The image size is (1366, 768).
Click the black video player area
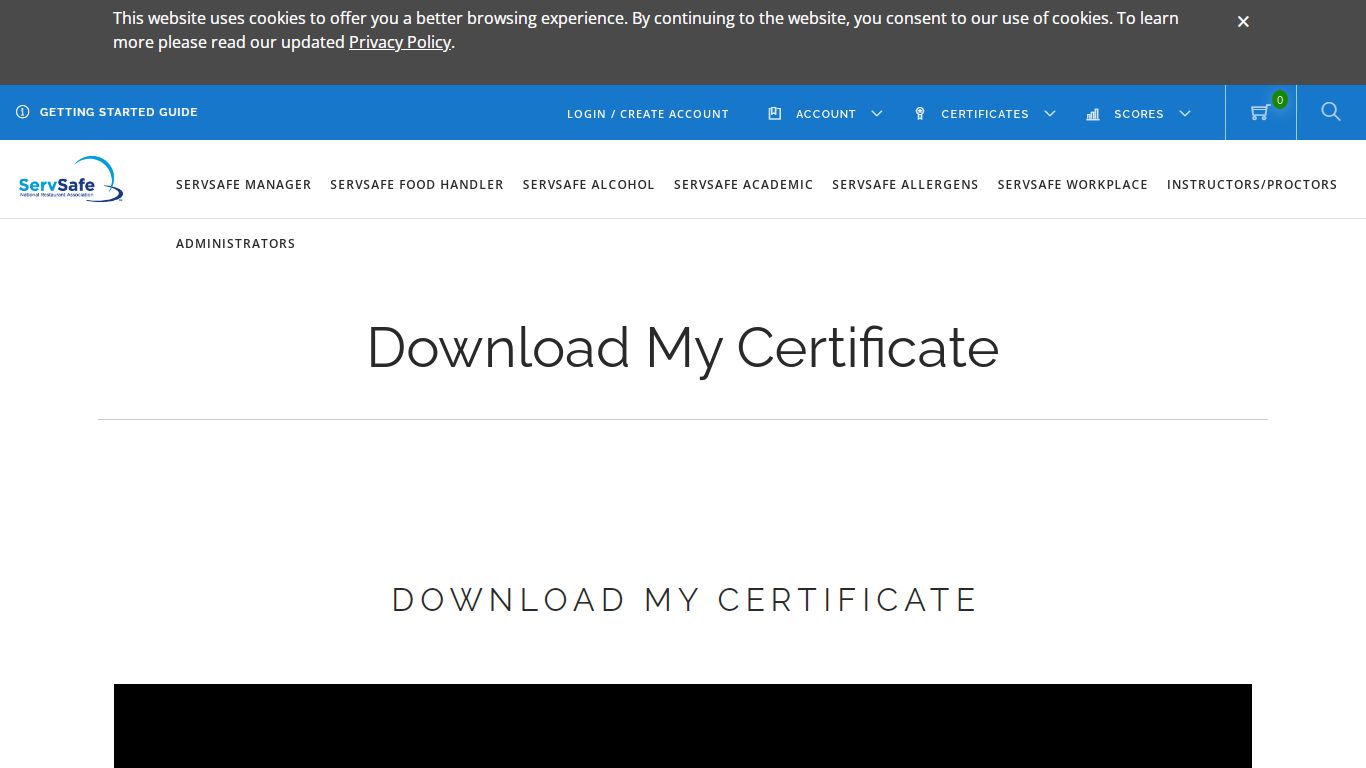point(683,726)
